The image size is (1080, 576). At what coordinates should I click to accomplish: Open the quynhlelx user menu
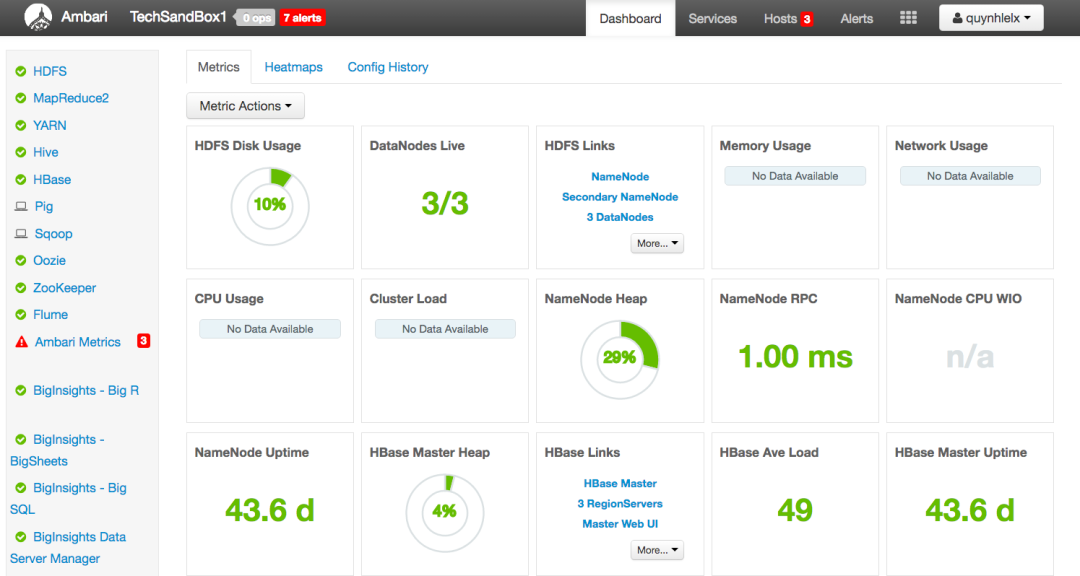[991, 18]
